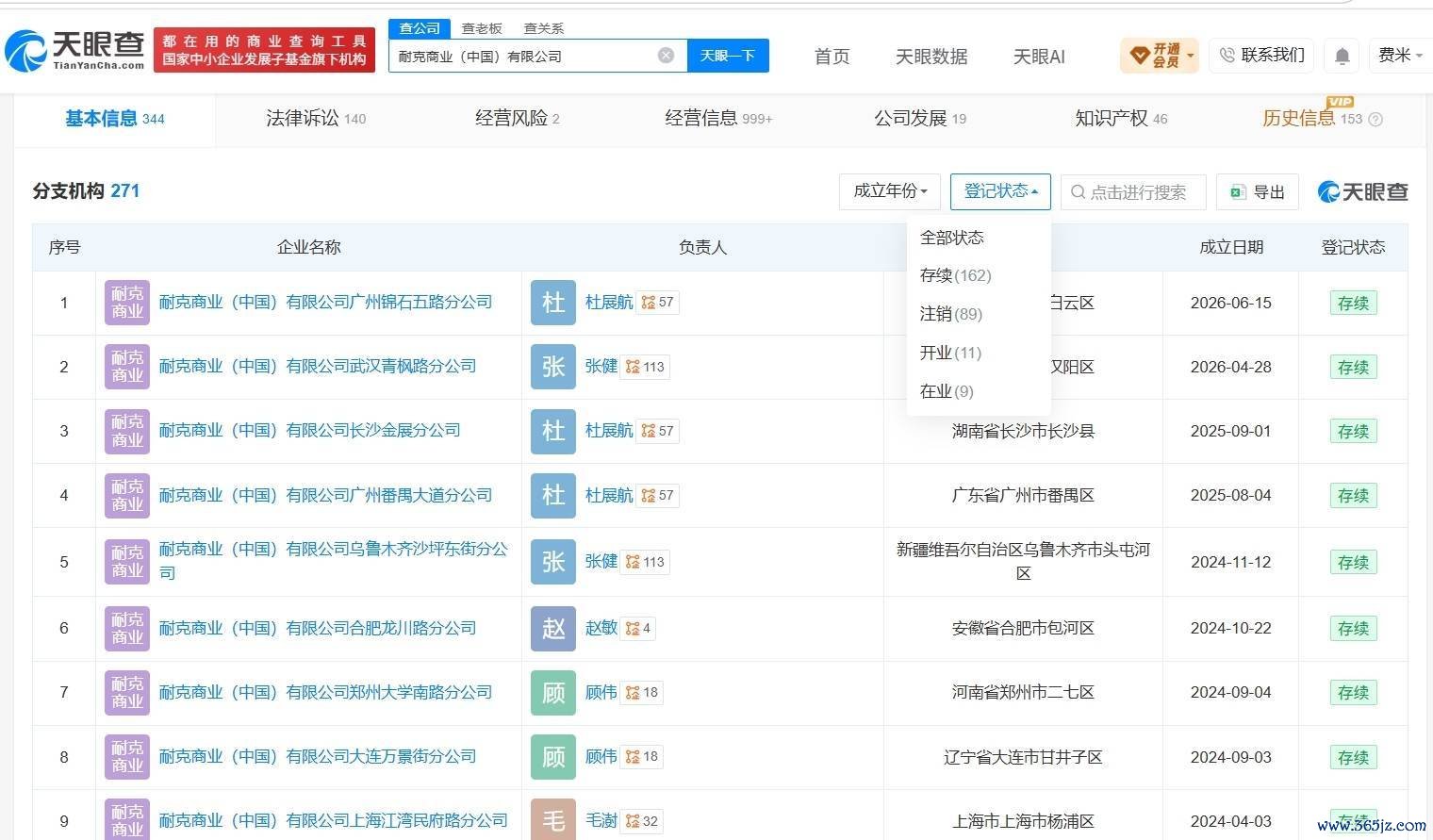The width and height of the screenshot is (1433, 840).
Task: Filter by 在业 (9) status
Action: 947,391
